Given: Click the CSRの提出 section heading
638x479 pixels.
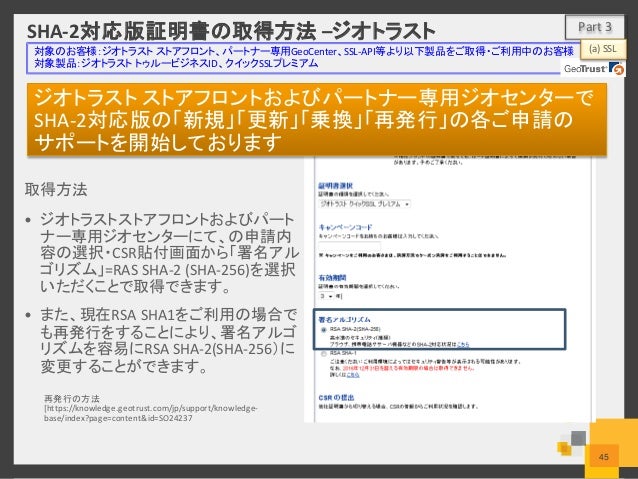Looking at the screenshot, I should tap(336, 397).
